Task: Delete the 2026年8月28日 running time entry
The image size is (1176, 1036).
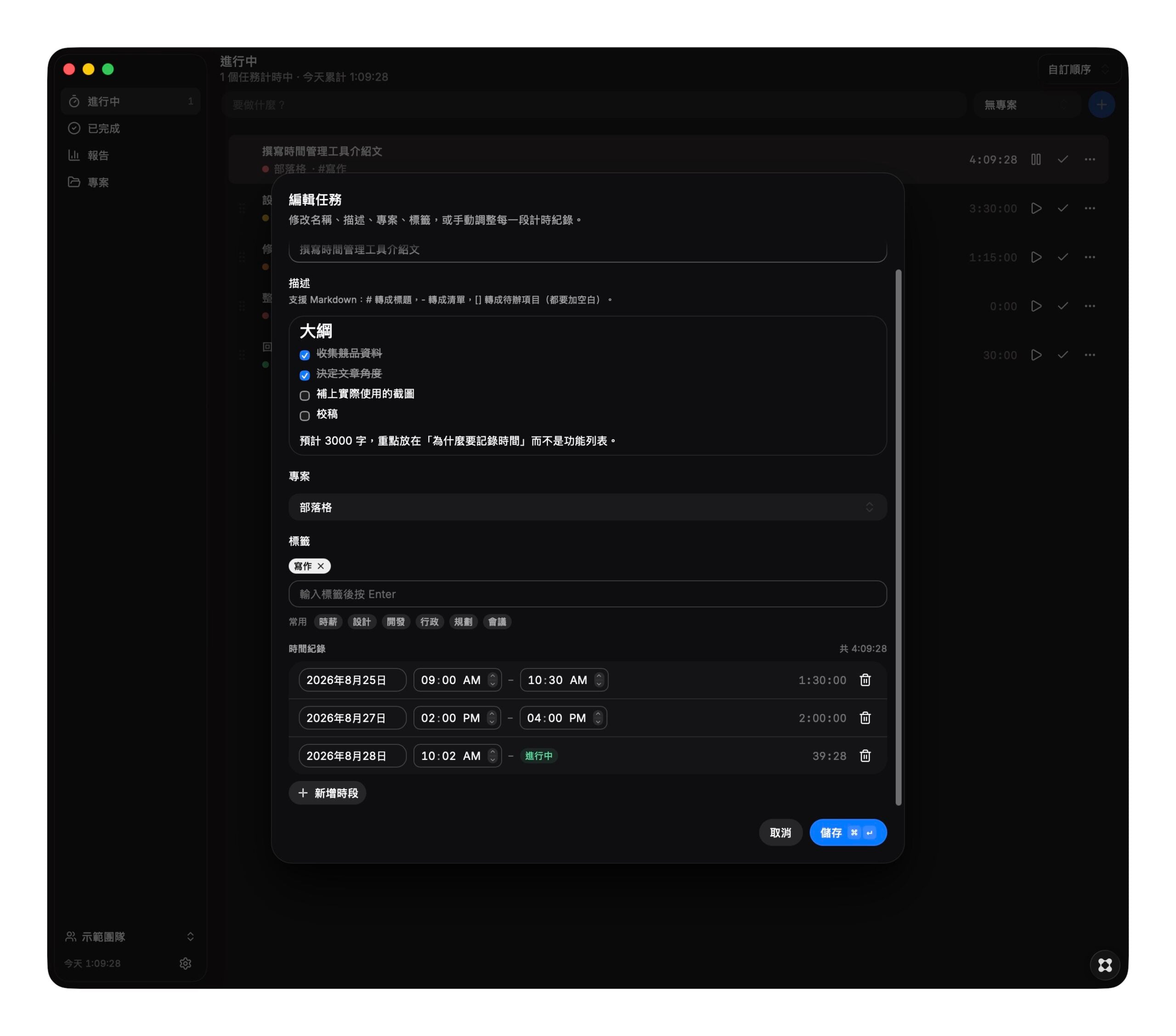Action: 865,756
